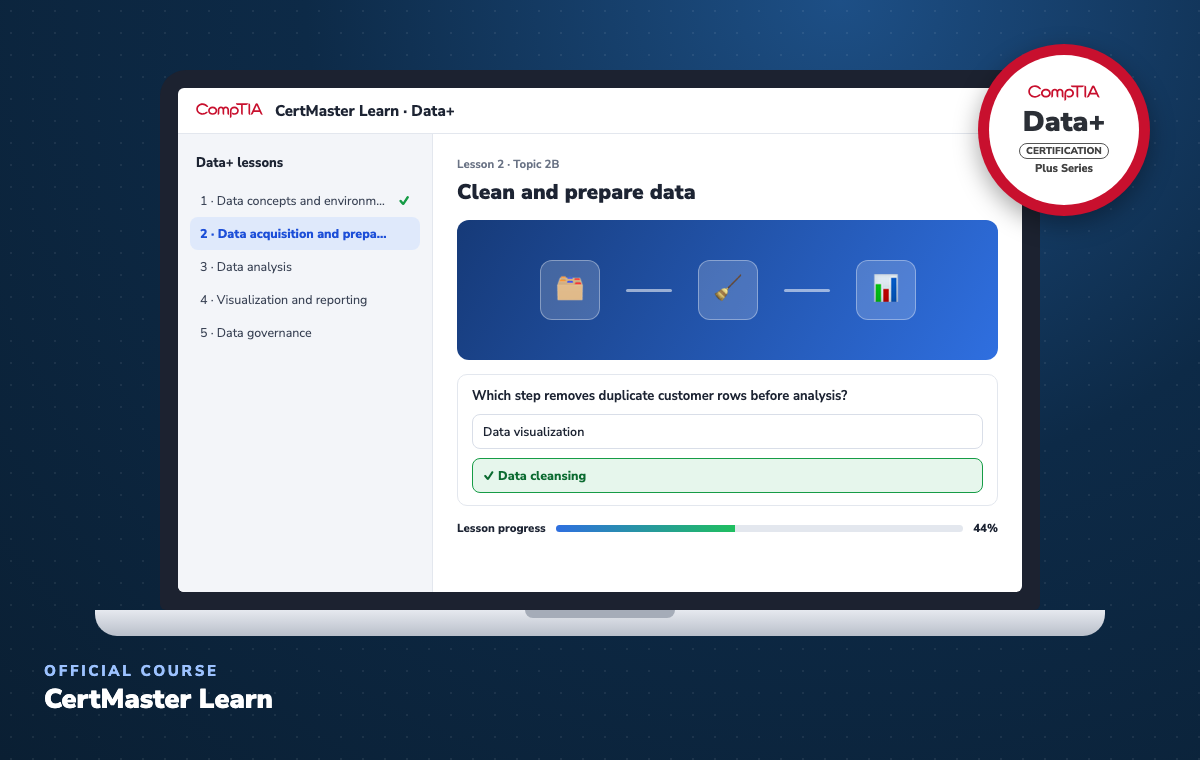
Task: Open lesson 1 Data concepts and environments
Action: click(x=305, y=201)
